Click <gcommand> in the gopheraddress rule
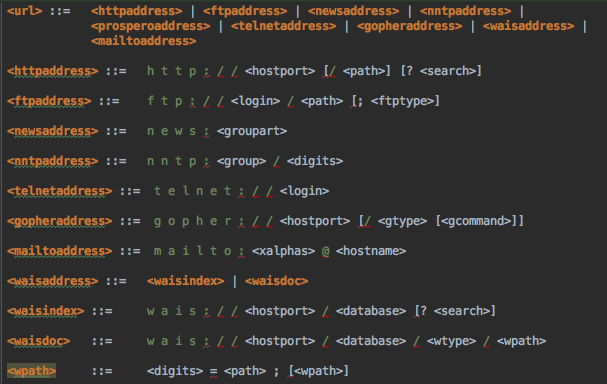 476,221
